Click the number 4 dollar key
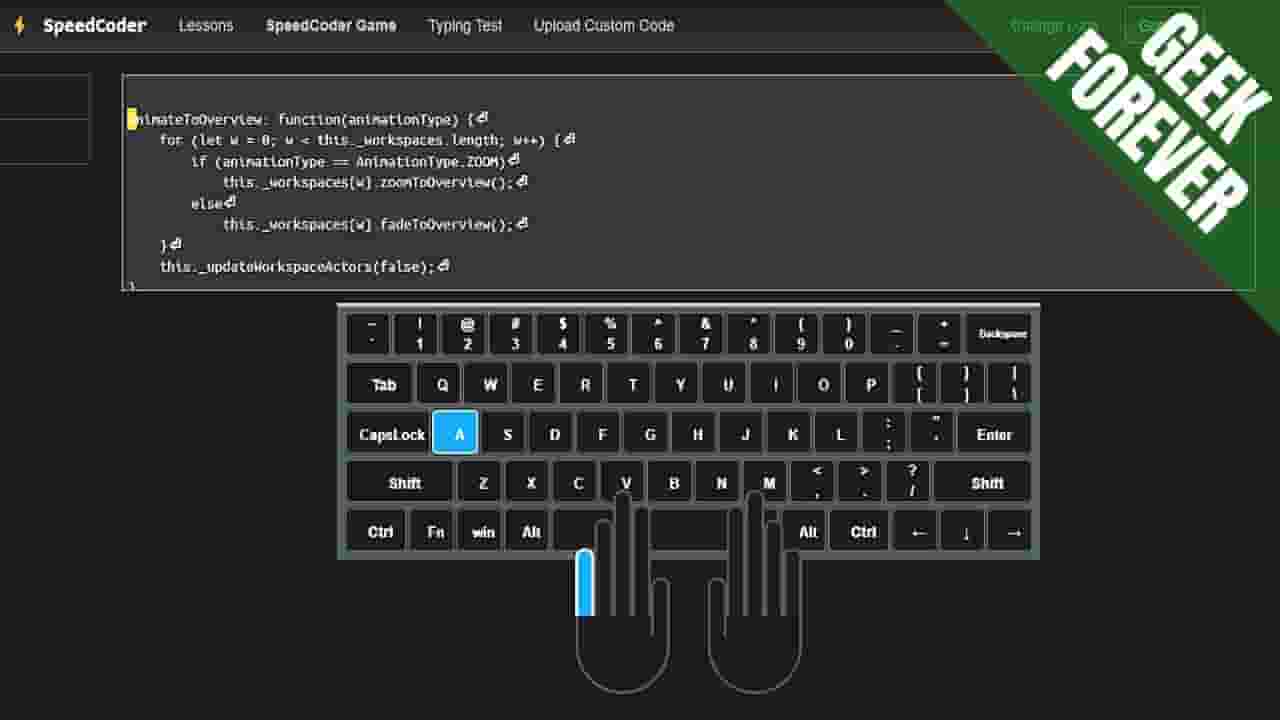 point(559,334)
